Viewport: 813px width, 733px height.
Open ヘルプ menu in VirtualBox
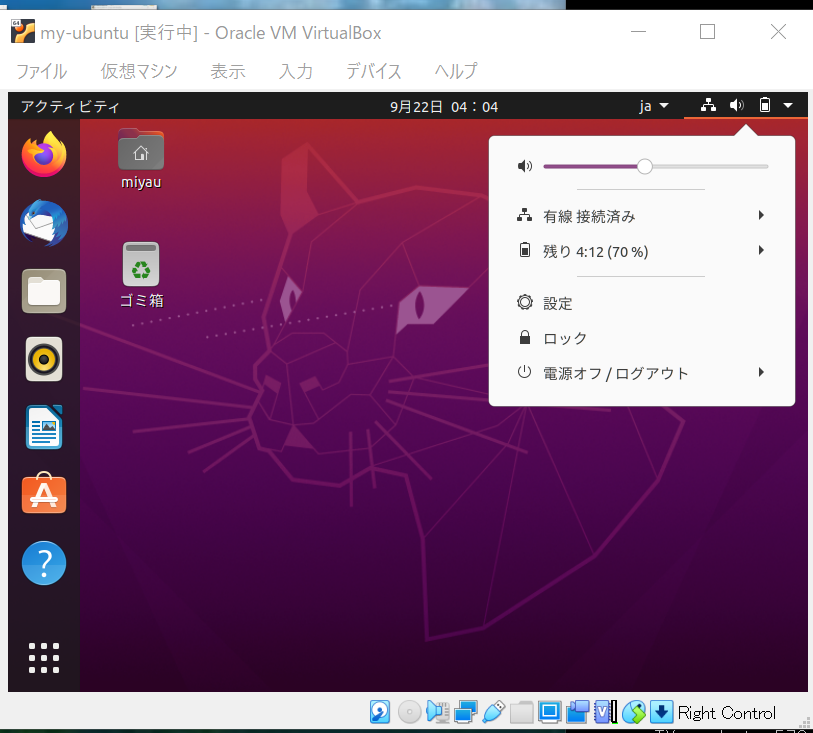tap(456, 71)
